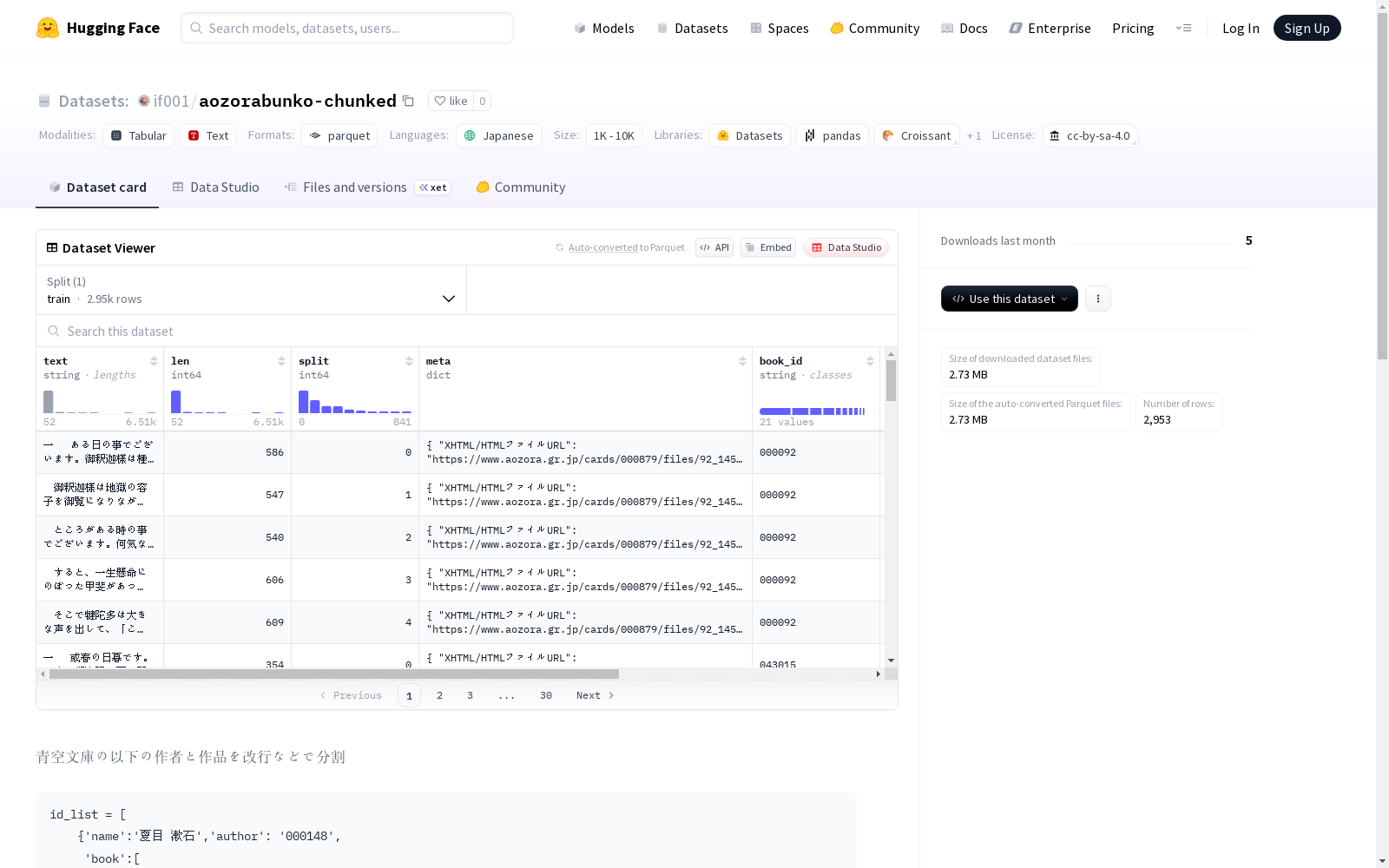This screenshot has height=868, width=1389.
Task: Open the Files and versions tab
Action: 367,187
